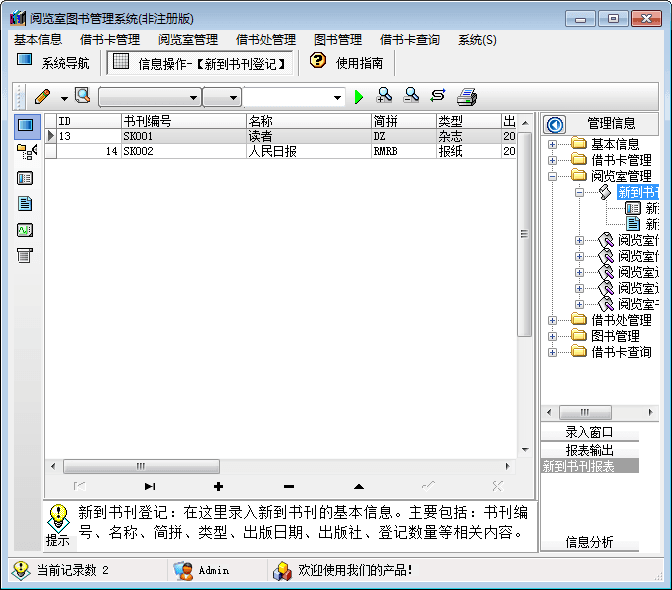Expand the 基本信息 tree node
Viewport: 672px width, 590px height.
pyautogui.click(x=552, y=144)
